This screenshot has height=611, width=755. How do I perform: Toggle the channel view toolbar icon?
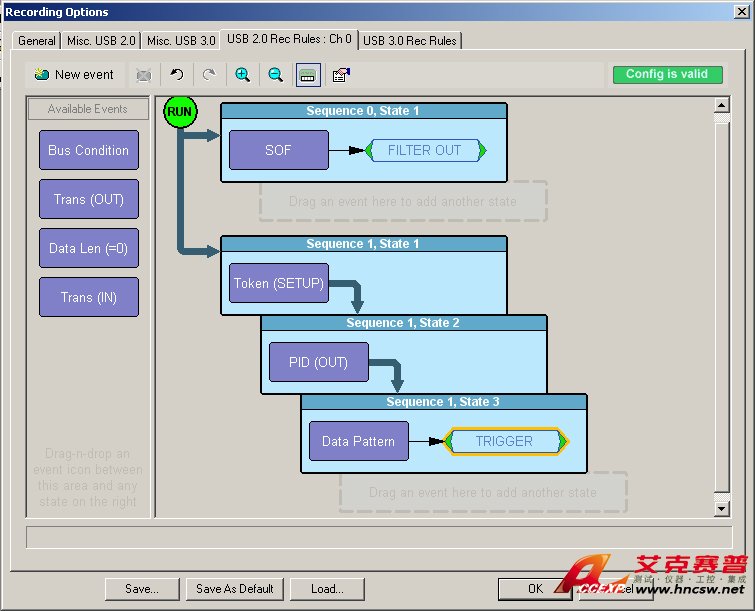[309, 75]
